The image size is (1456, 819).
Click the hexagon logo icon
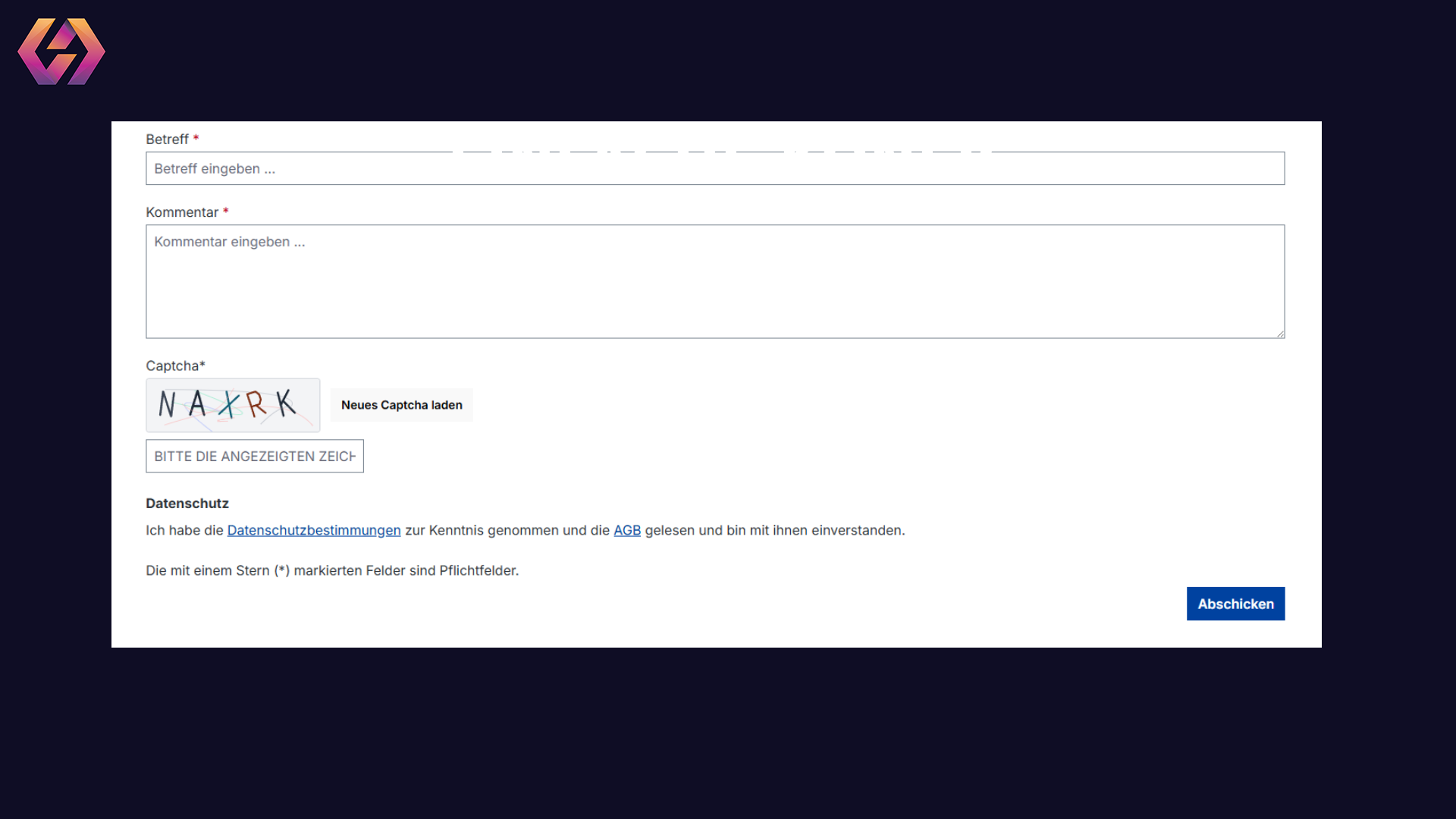point(61,52)
